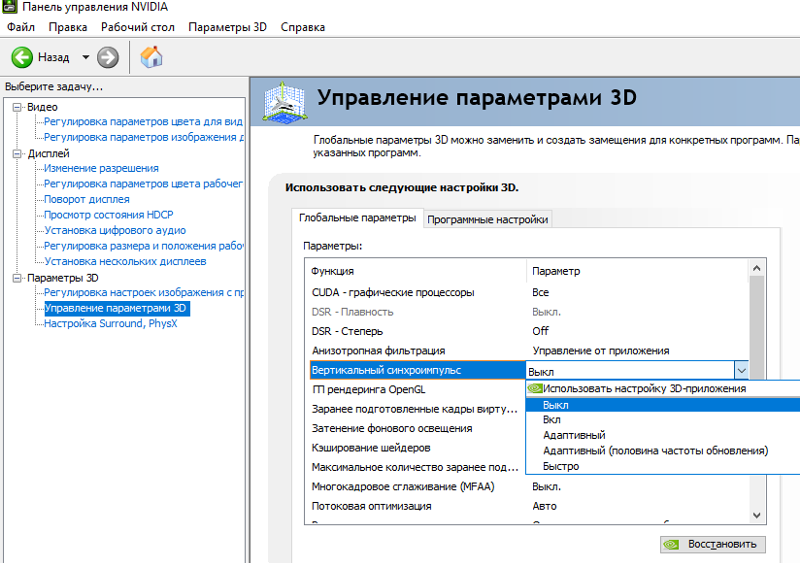The width and height of the screenshot is (800, 563).
Task: Open Установка нескольких дисплеев task
Action: (125, 261)
